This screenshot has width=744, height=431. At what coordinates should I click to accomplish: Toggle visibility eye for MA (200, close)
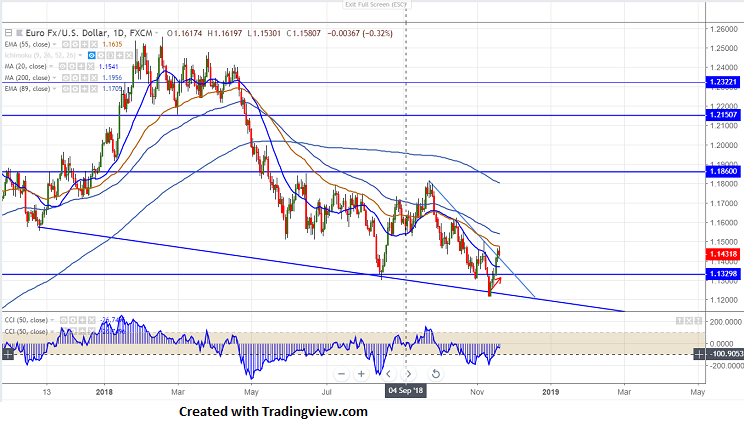point(65,78)
